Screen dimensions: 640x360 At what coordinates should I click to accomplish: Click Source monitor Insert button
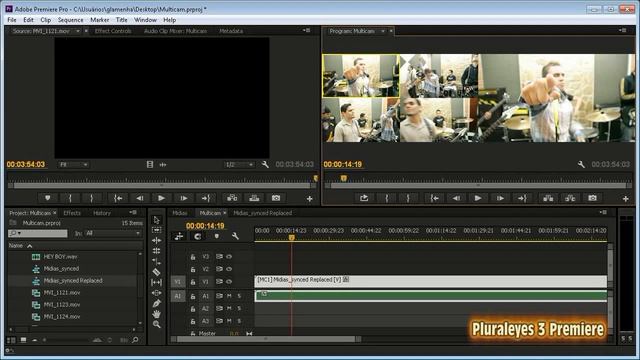(232, 198)
